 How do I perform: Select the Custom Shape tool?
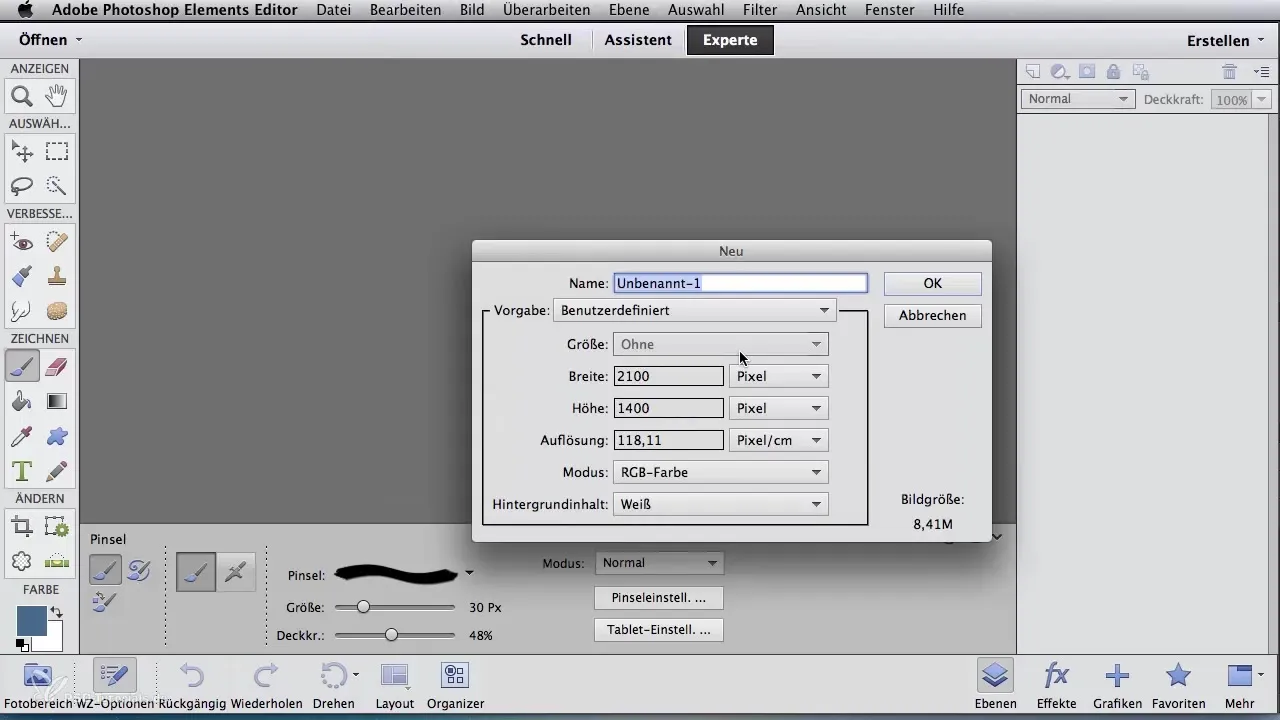coord(57,436)
